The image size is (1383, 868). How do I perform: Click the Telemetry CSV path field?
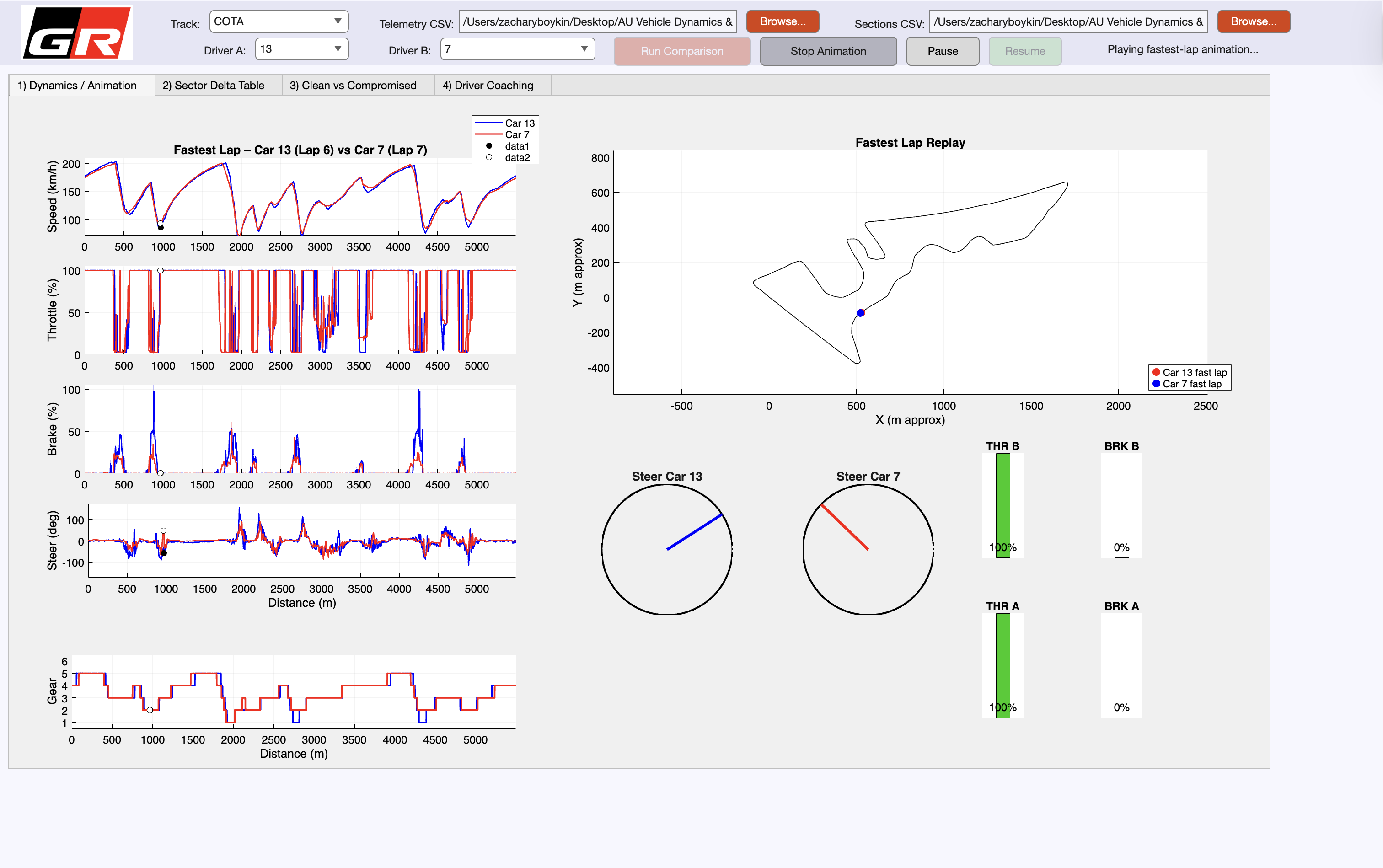click(597, 22)
